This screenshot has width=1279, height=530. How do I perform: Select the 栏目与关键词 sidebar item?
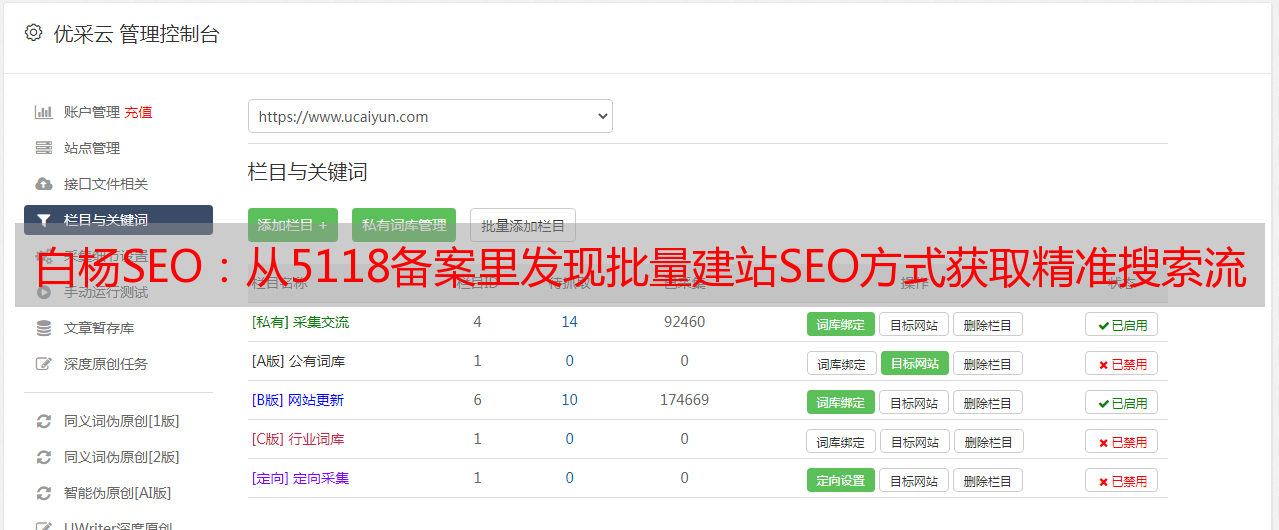pos(118,220)
